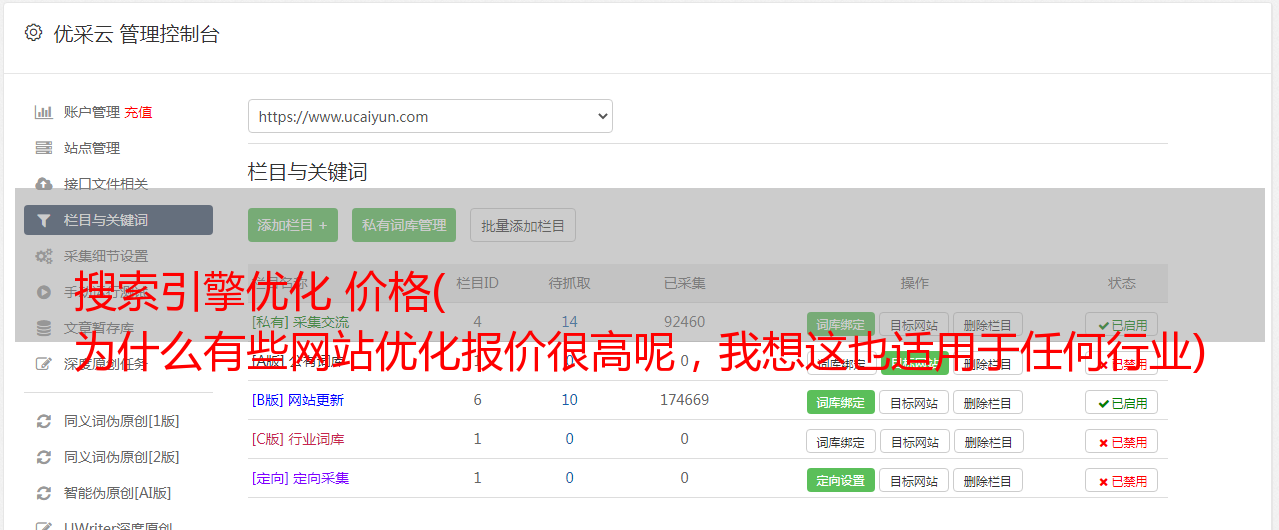The height and width of the screenshot is (530, 1279).
Task: Toggle the 已禁用 status for 行业词库
Action: point(1122,441)
